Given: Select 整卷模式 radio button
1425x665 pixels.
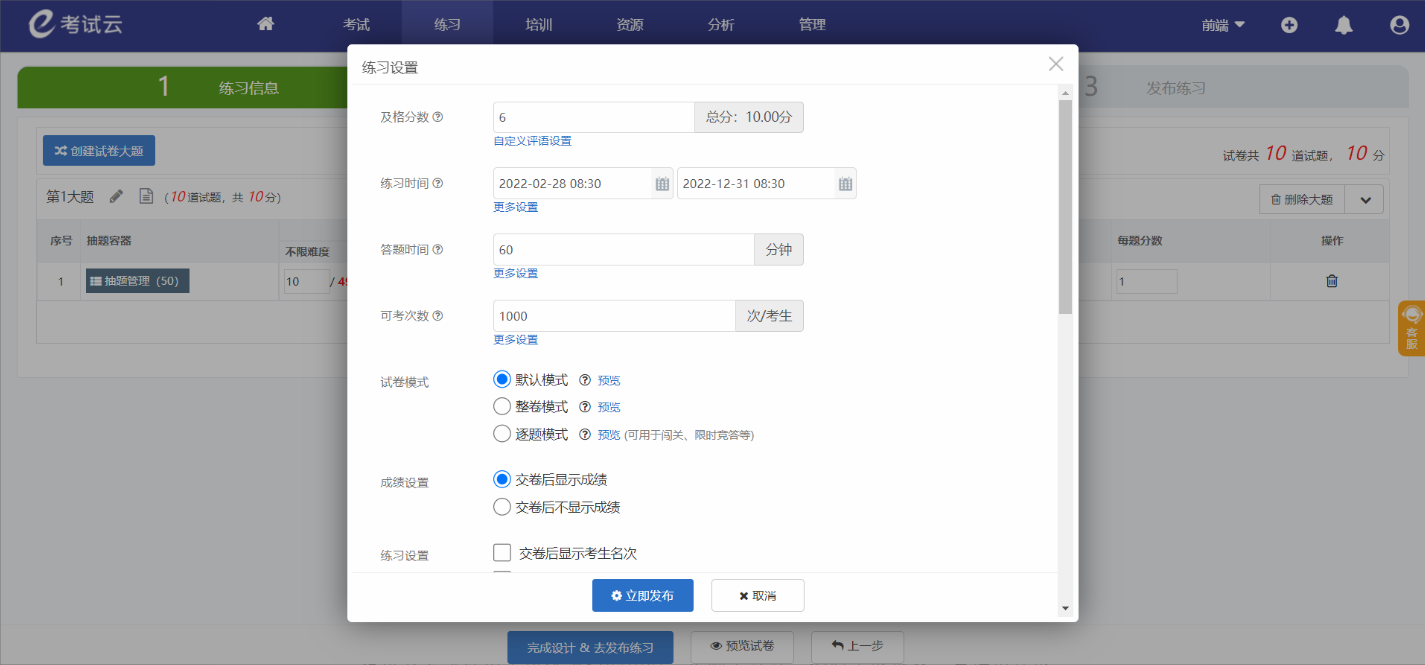Looking at the screenshot, I should click(x=503, y=407).
